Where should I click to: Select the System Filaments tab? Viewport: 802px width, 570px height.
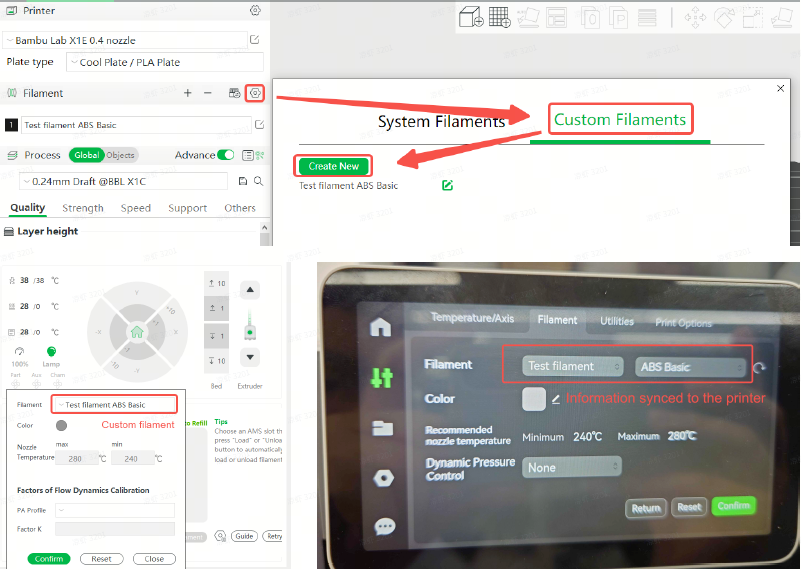tap(441, 121)
